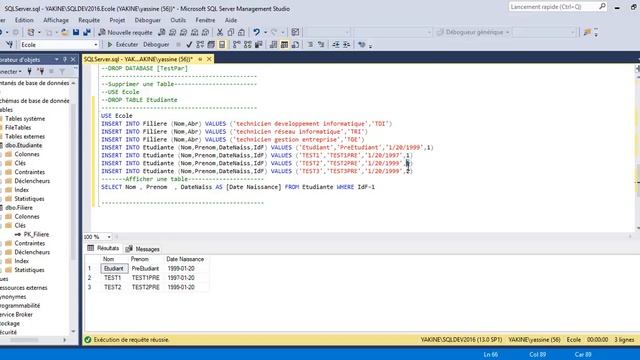
Task: Pin the Object Explorer panel
Action: click(x=65, y=60)
